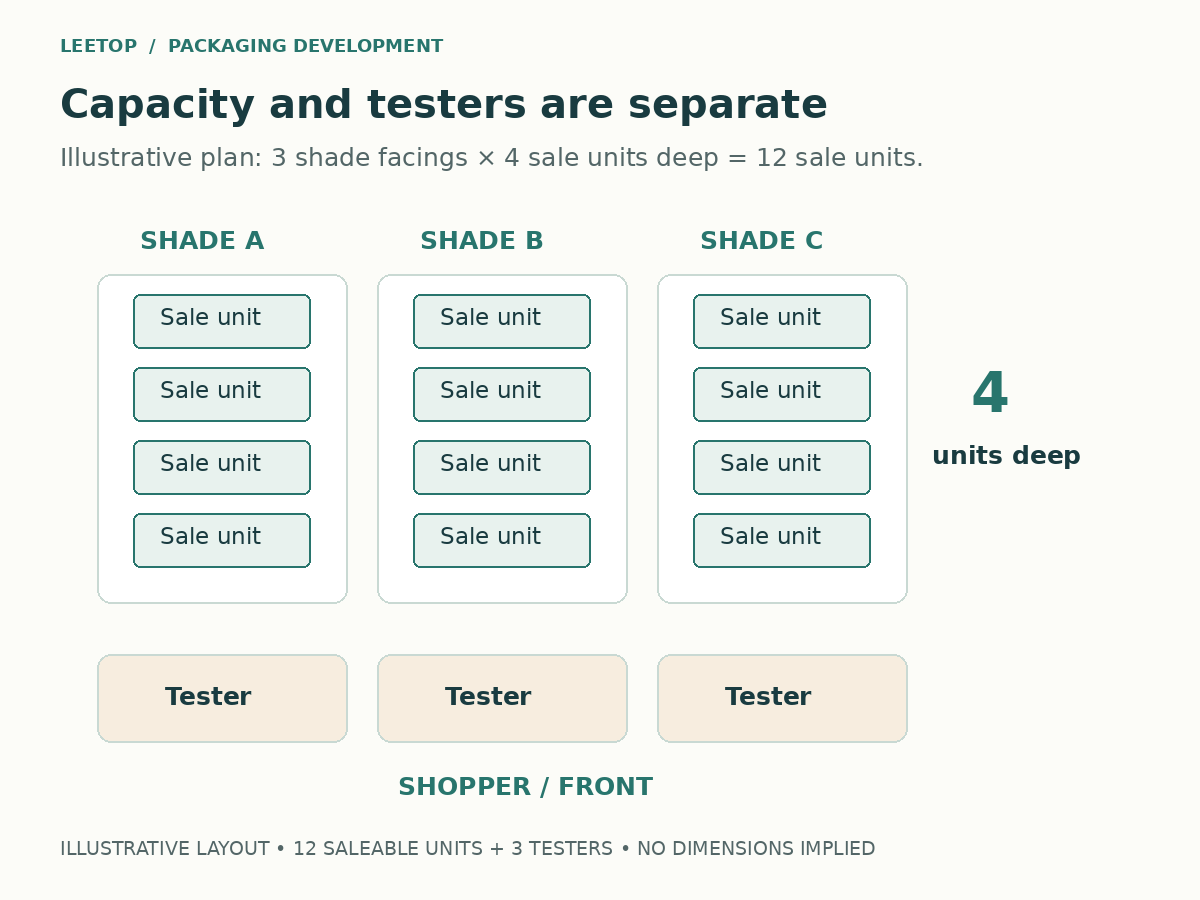Click the Shade A tester box
The image size is (1200, 900).
(x=222, y=698)
